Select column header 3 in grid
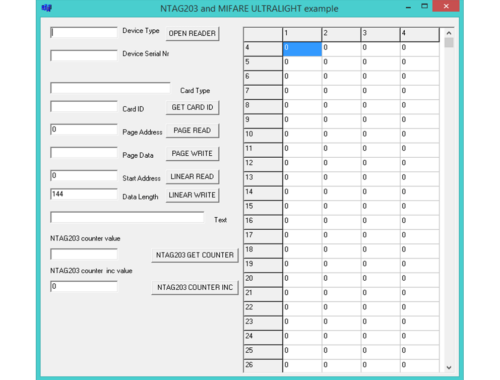 380,34
